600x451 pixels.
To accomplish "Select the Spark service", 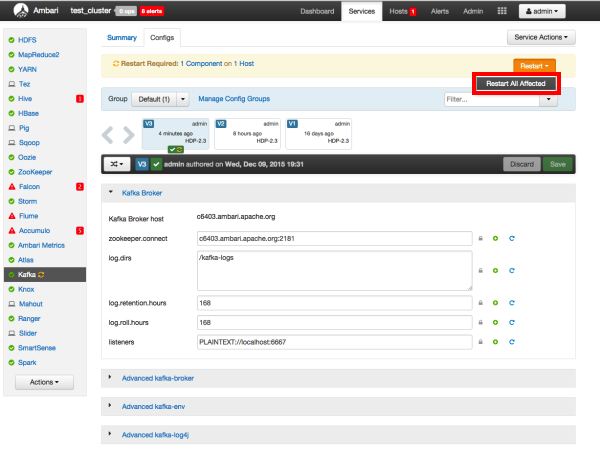I will pos(27,363).
